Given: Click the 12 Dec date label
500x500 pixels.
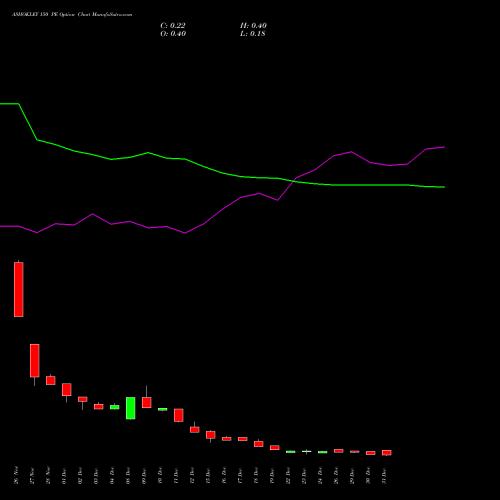Looking at the screenshot, I should 192,476.
